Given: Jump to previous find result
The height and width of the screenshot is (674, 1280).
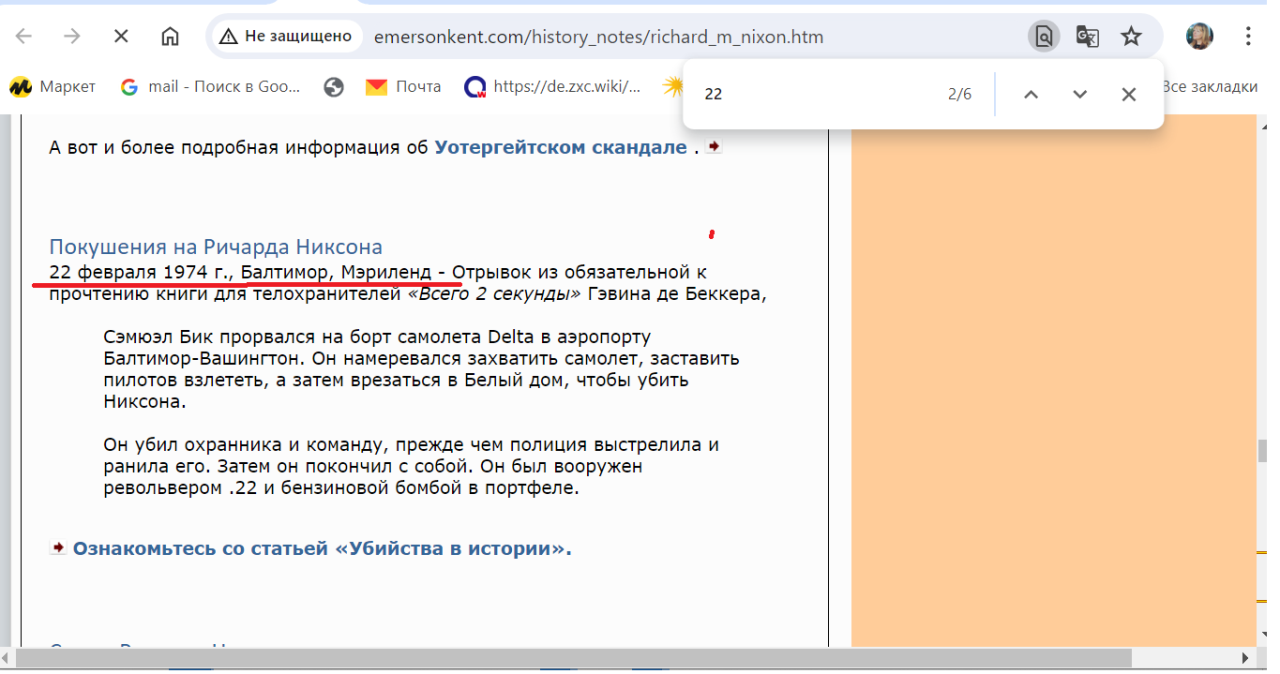Looking at the screenshot, I should click(x=1031, y=94).
